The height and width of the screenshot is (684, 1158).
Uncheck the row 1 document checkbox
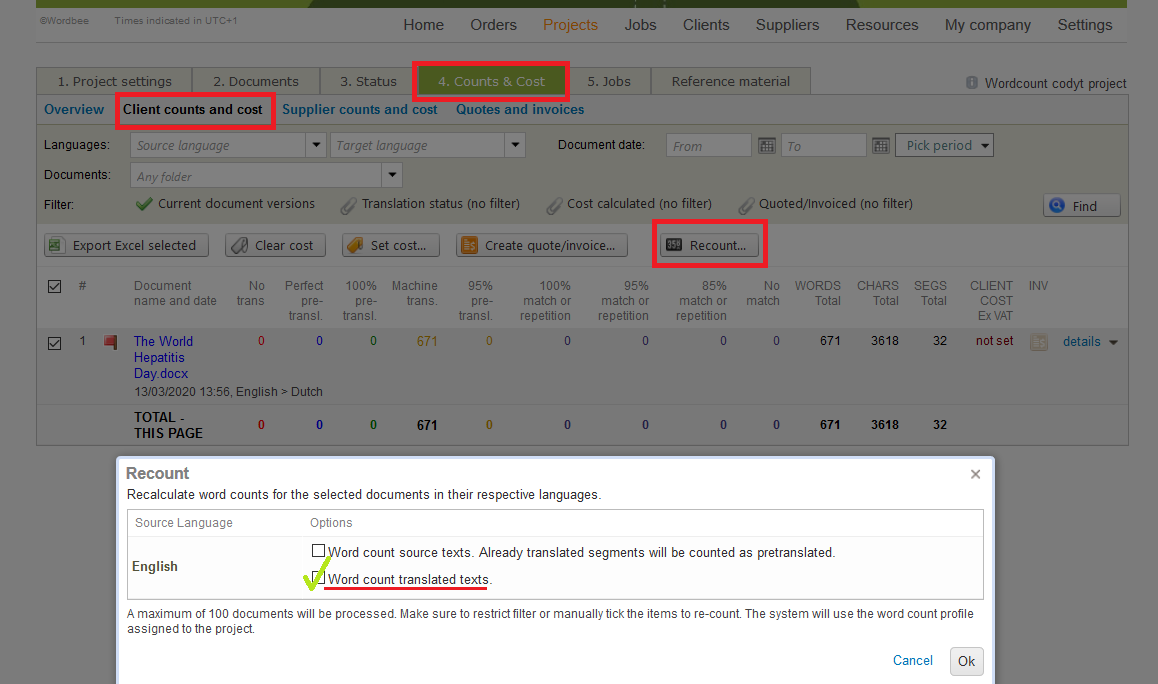[x=55, y=343]
